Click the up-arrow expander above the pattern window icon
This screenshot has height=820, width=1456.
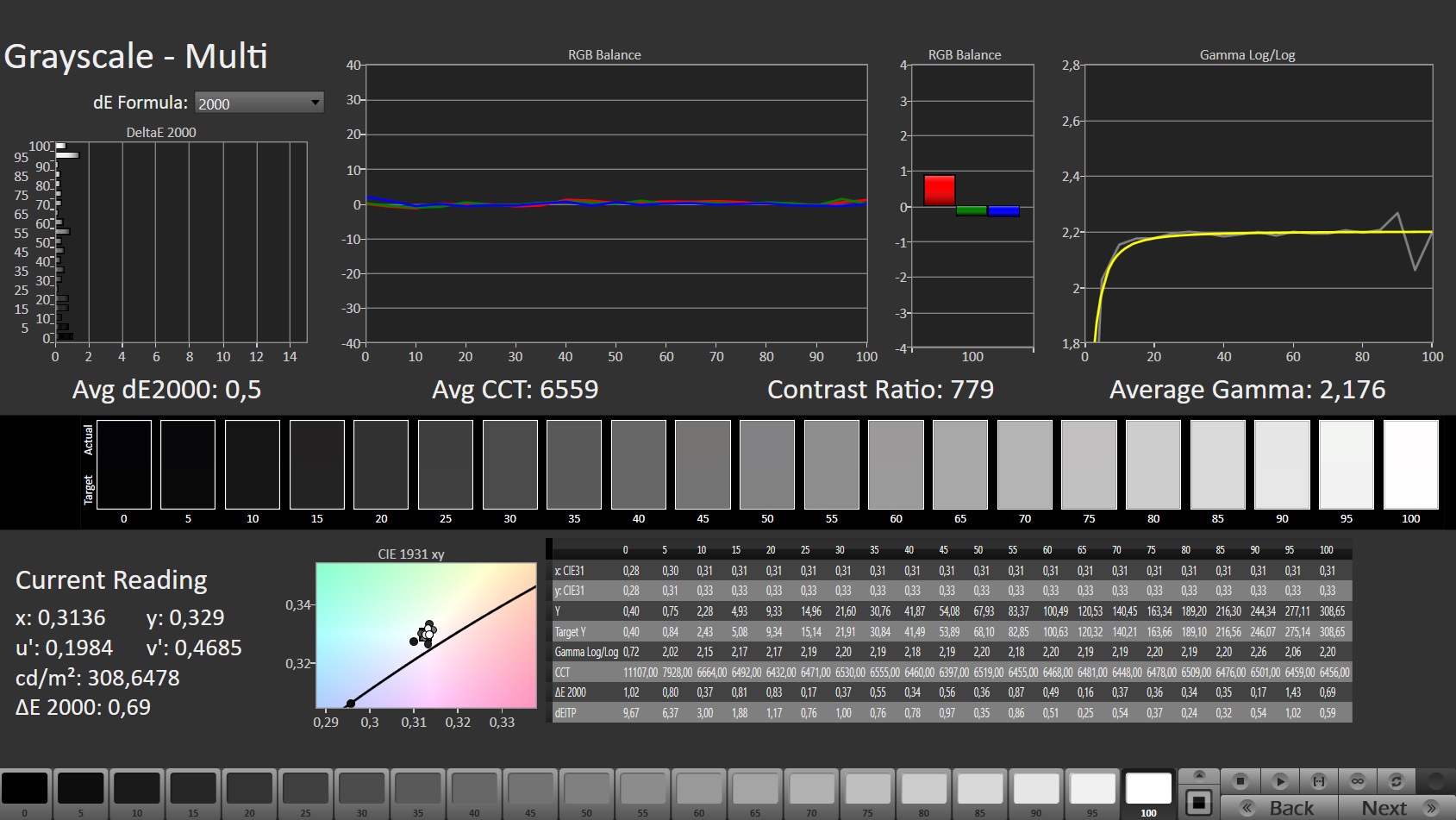click(x=1198, y=776)
